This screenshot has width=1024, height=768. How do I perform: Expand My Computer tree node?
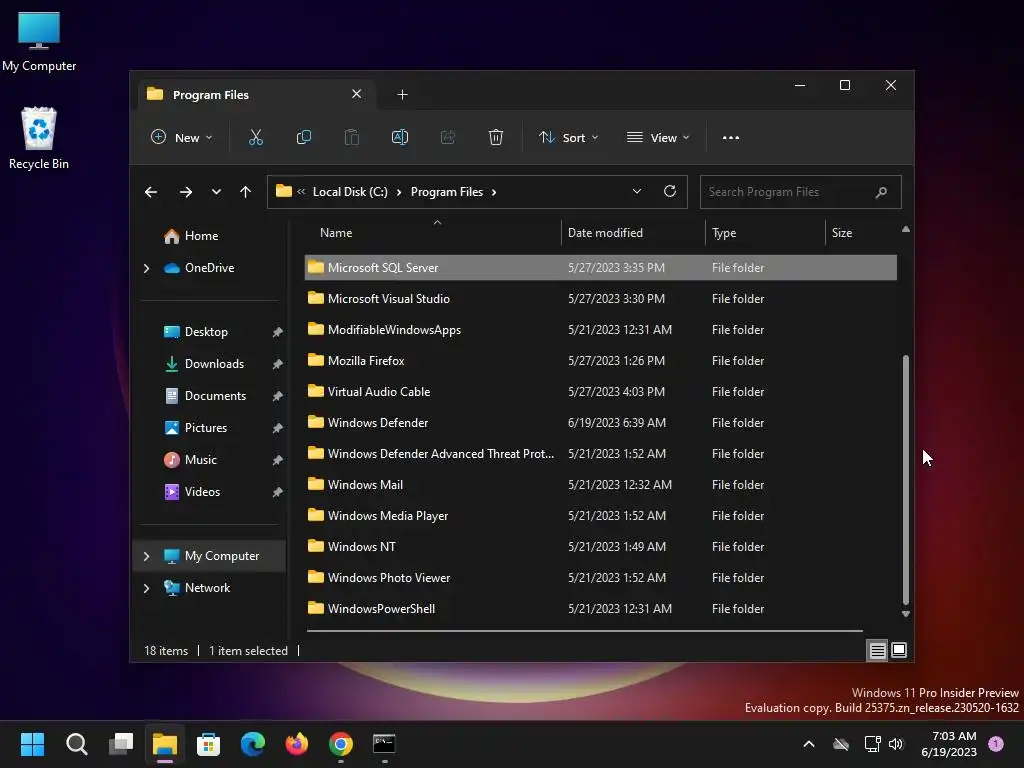coord(146,556)
